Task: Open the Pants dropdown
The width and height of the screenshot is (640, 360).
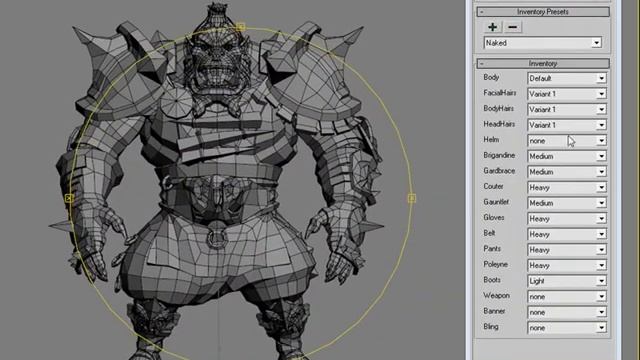Action: 567,250
